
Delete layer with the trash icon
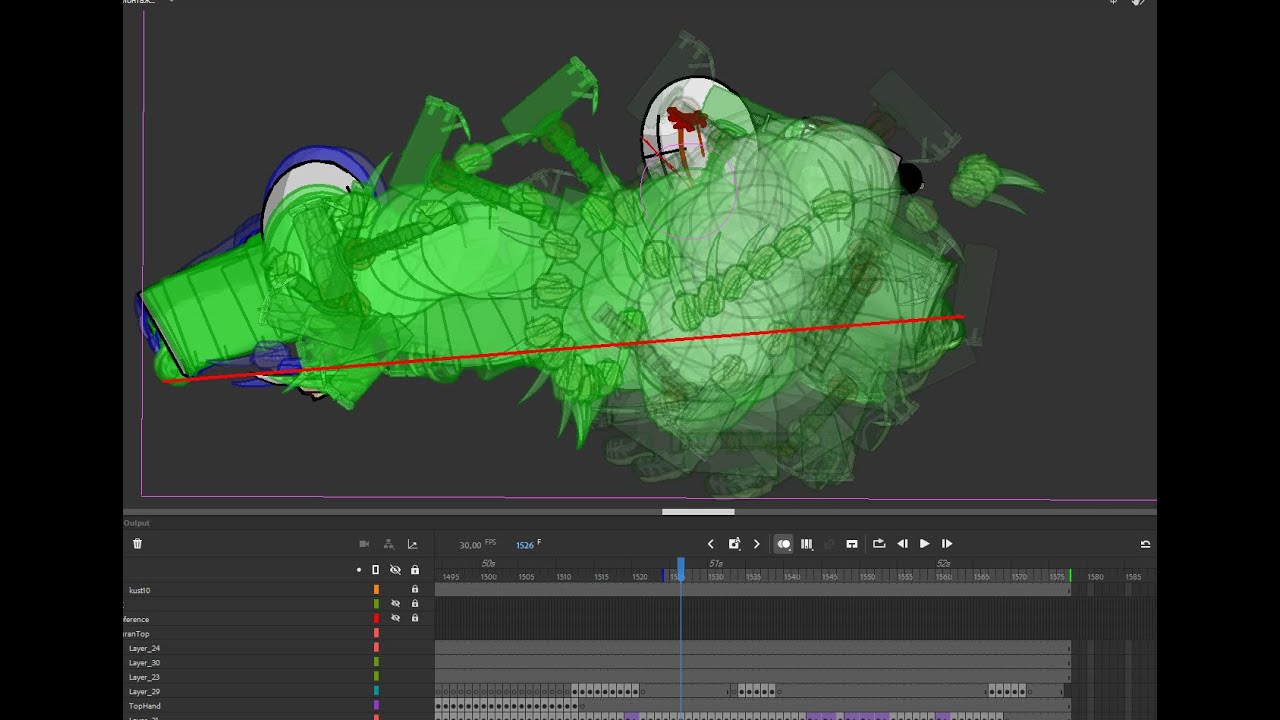[137, 544]
